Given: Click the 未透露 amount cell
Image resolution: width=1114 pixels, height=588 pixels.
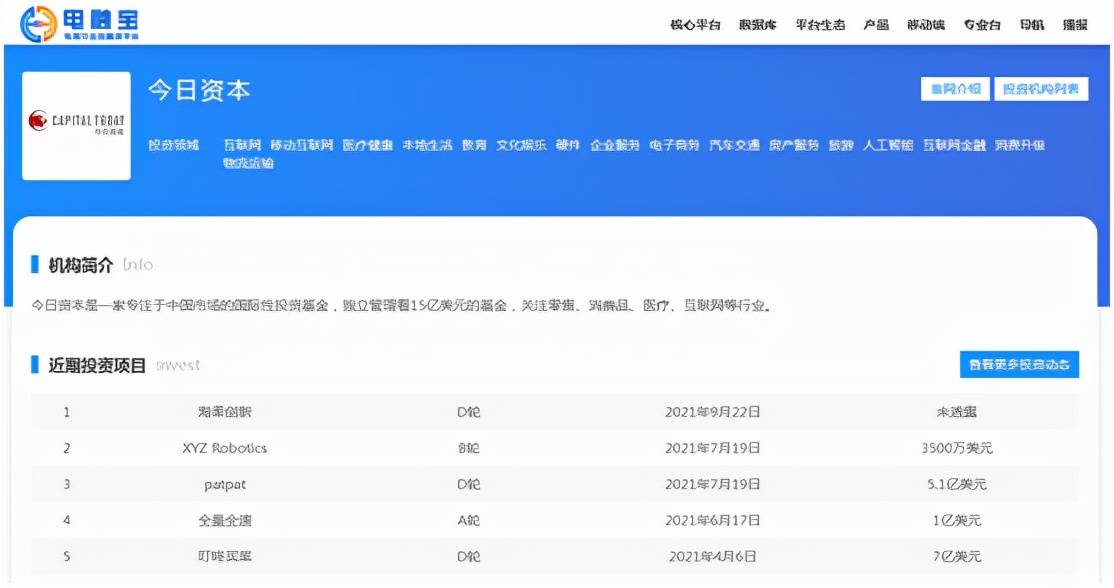Looking at the screenshot, I should (x=956, y=412).
